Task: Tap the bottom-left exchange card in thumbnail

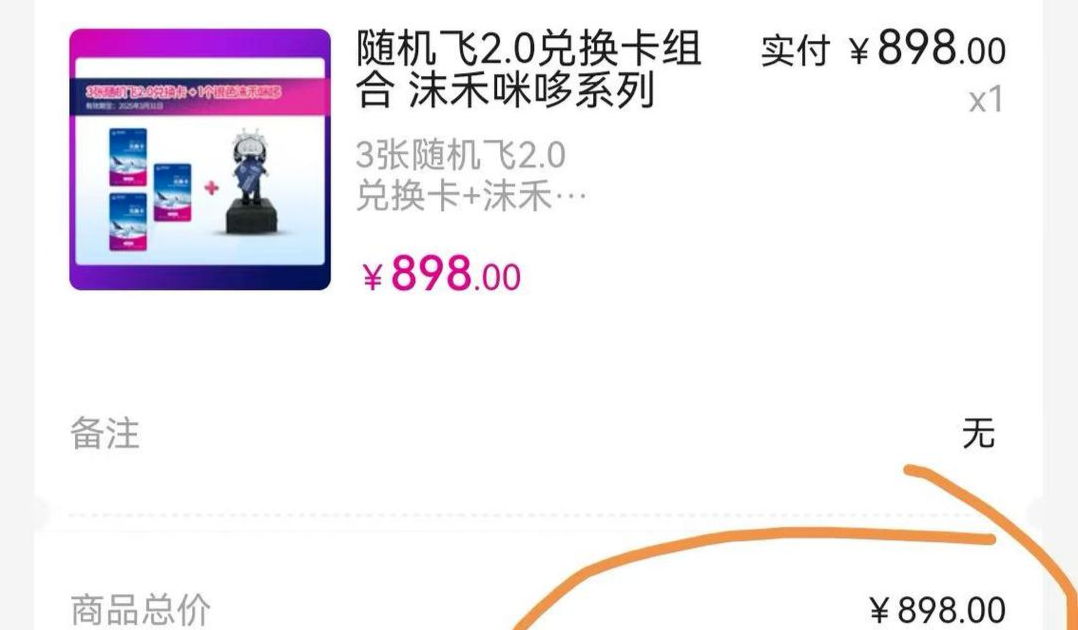Action: tap(128, 221)
